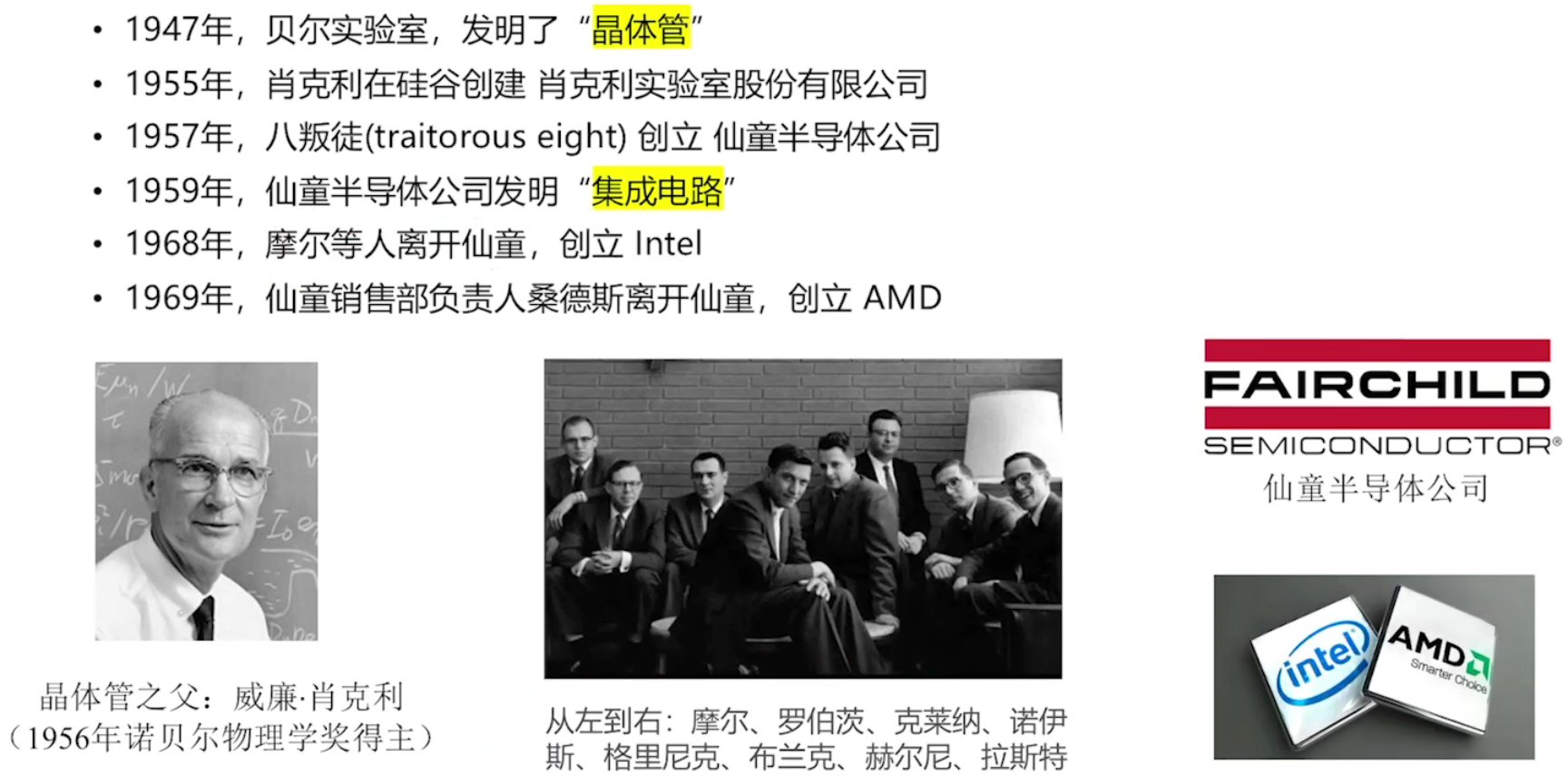Click the 从左到右 names caption

(x=806, y=739)
